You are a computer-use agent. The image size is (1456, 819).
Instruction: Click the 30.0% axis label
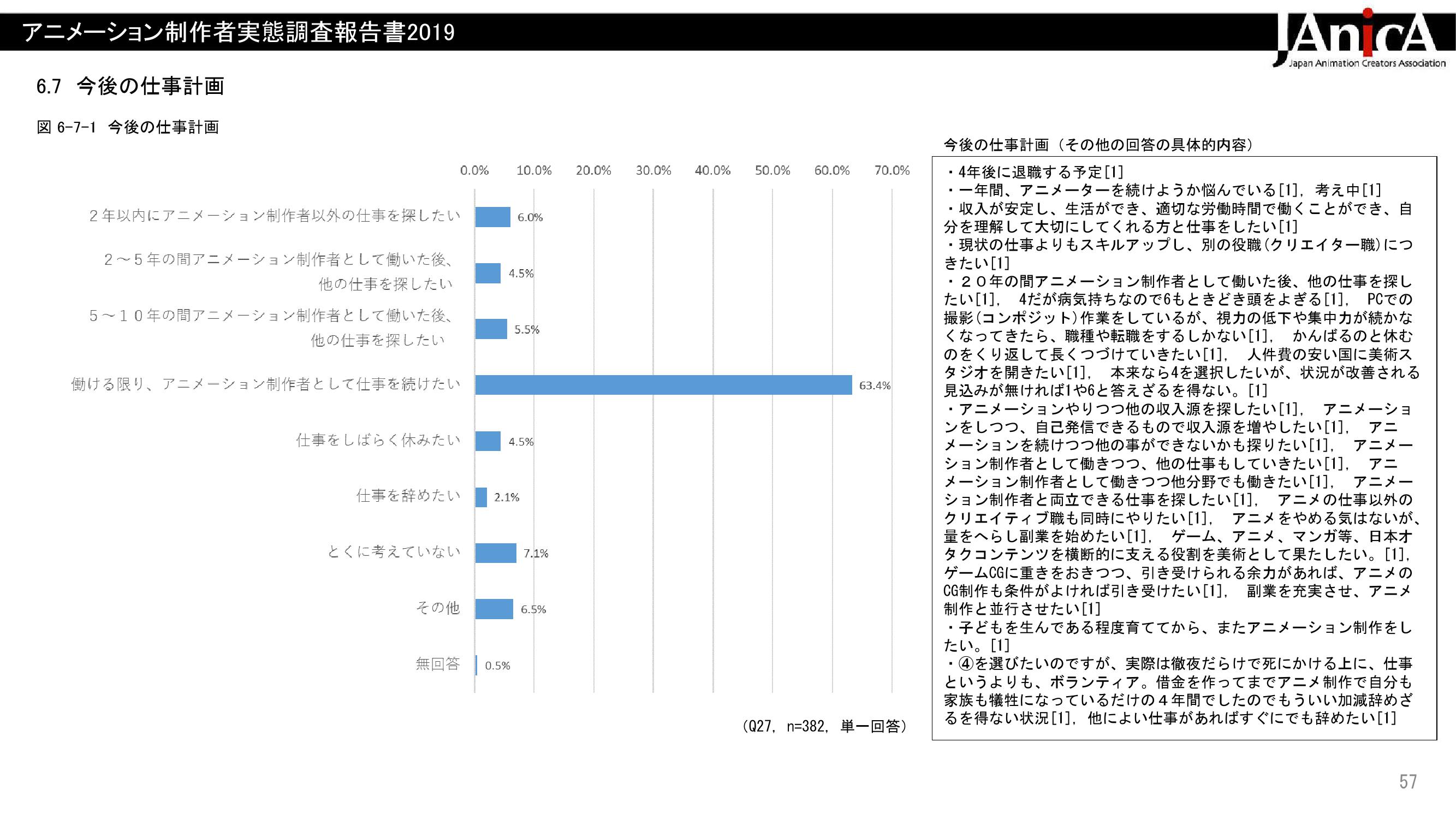tap(653, 171)
